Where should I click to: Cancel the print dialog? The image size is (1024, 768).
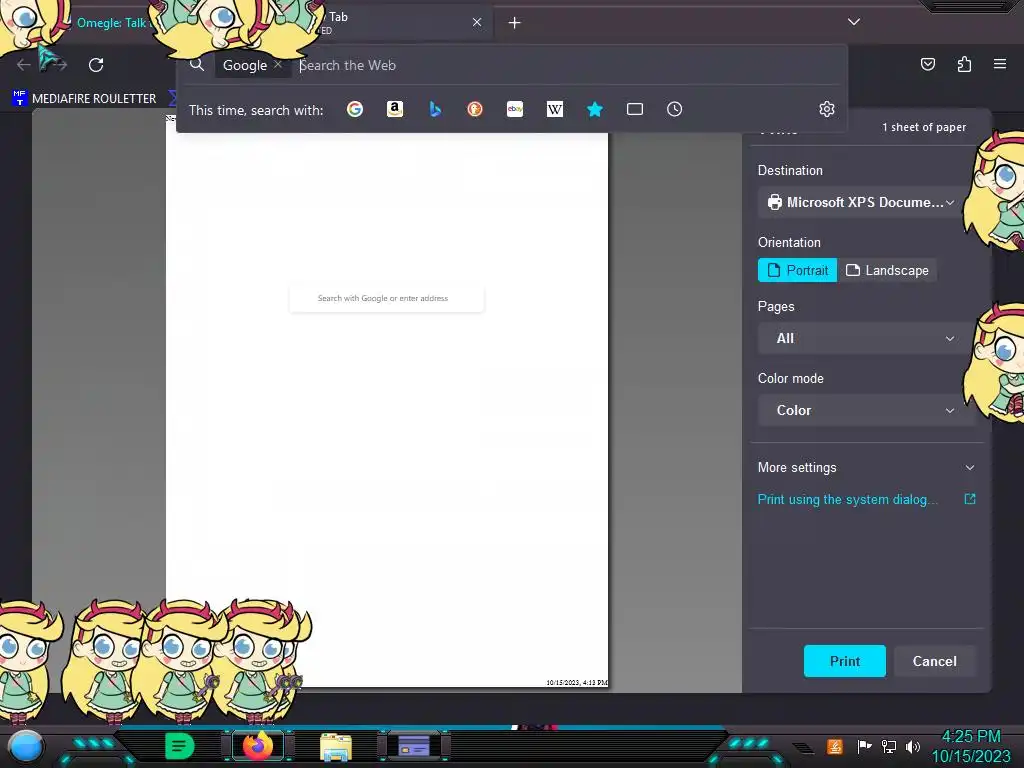coord(935,661)
